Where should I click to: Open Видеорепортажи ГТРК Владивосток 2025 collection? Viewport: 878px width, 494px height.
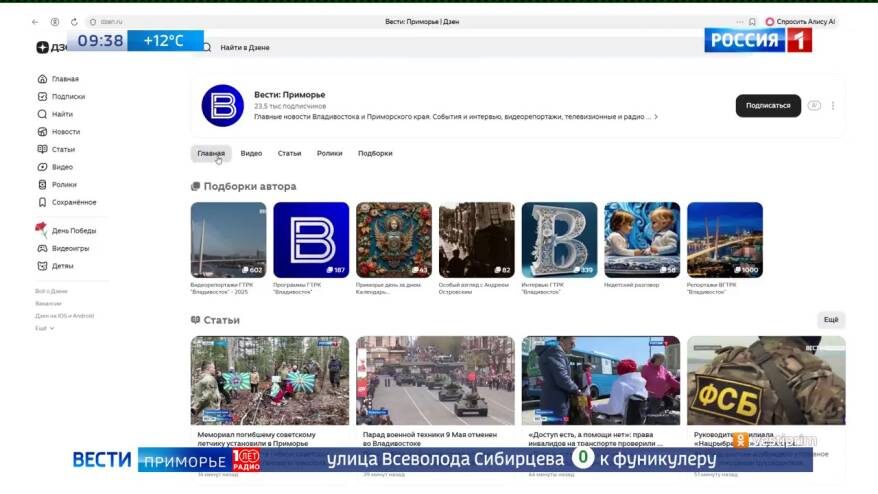(x=228, y=240)
